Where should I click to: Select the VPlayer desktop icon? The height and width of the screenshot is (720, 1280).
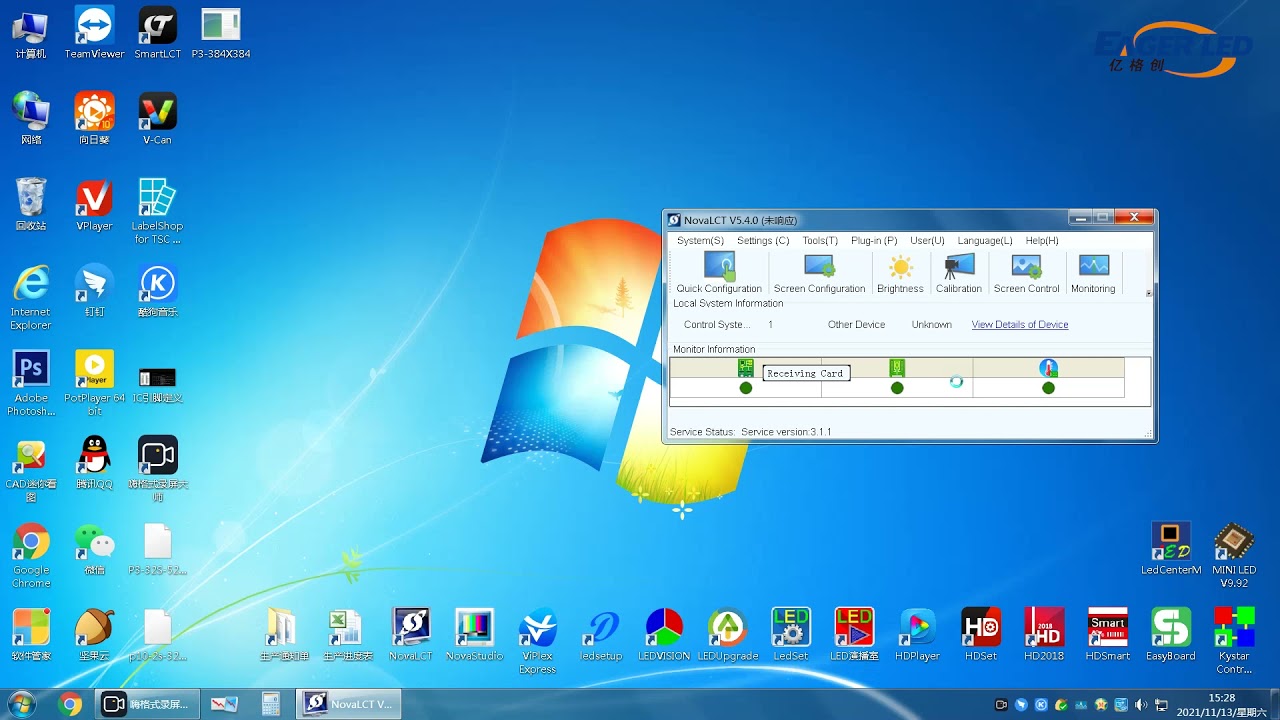[x=94, y=205]
